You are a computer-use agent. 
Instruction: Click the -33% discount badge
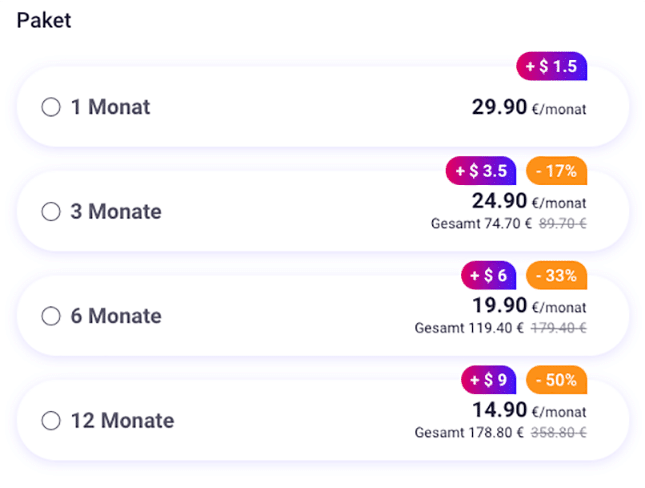point(556,275)
